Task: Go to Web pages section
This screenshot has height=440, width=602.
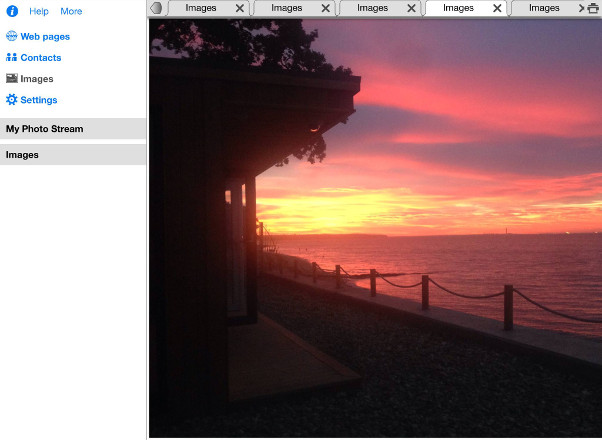Action: tap(38, 36)
